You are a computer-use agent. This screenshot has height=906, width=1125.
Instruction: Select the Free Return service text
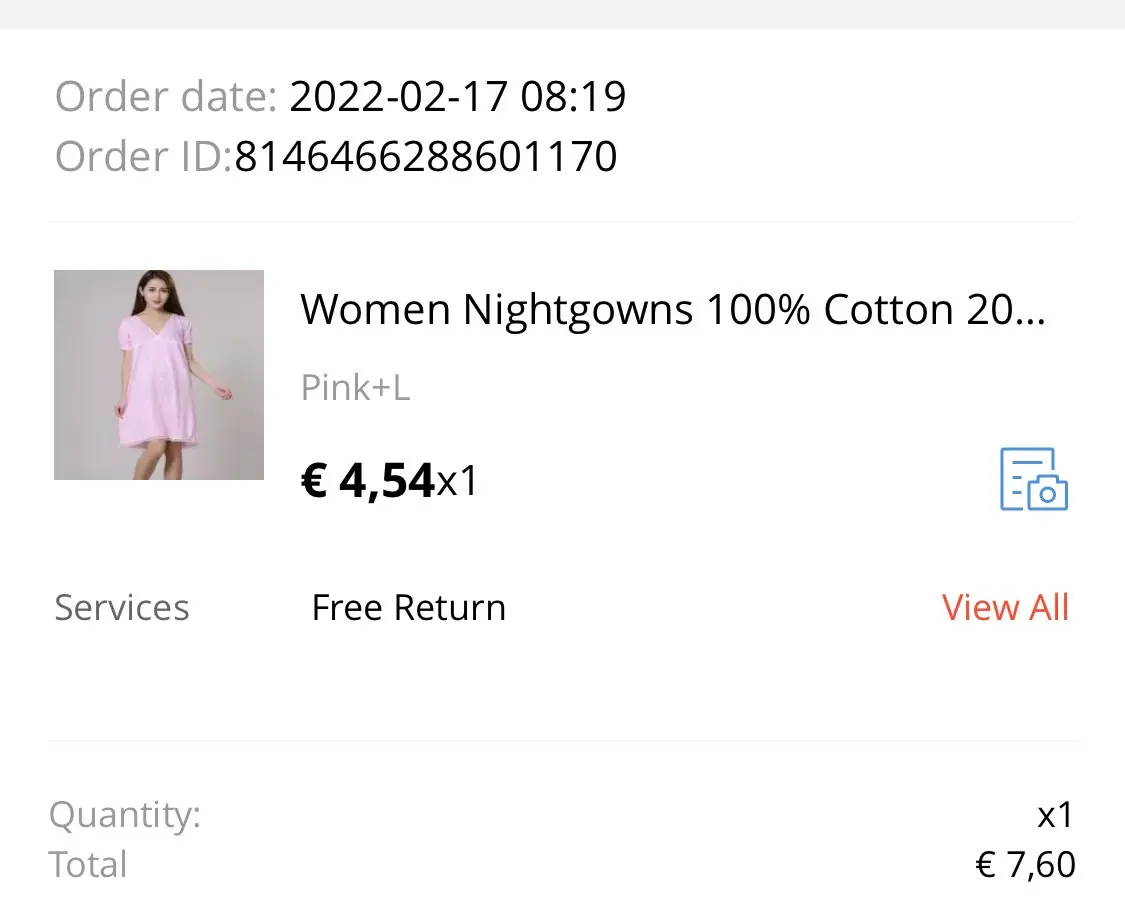tap(408, 607)
